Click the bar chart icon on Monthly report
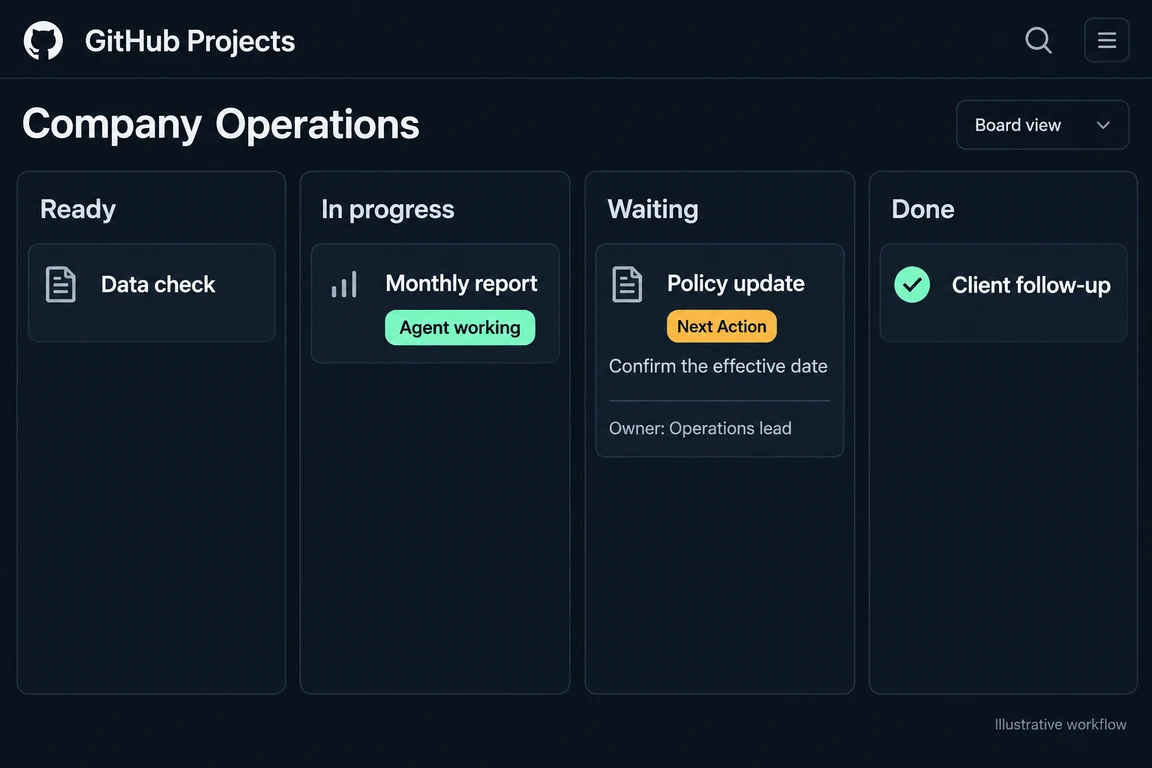This screenshot has width=1152, height=768. point(344,284)
